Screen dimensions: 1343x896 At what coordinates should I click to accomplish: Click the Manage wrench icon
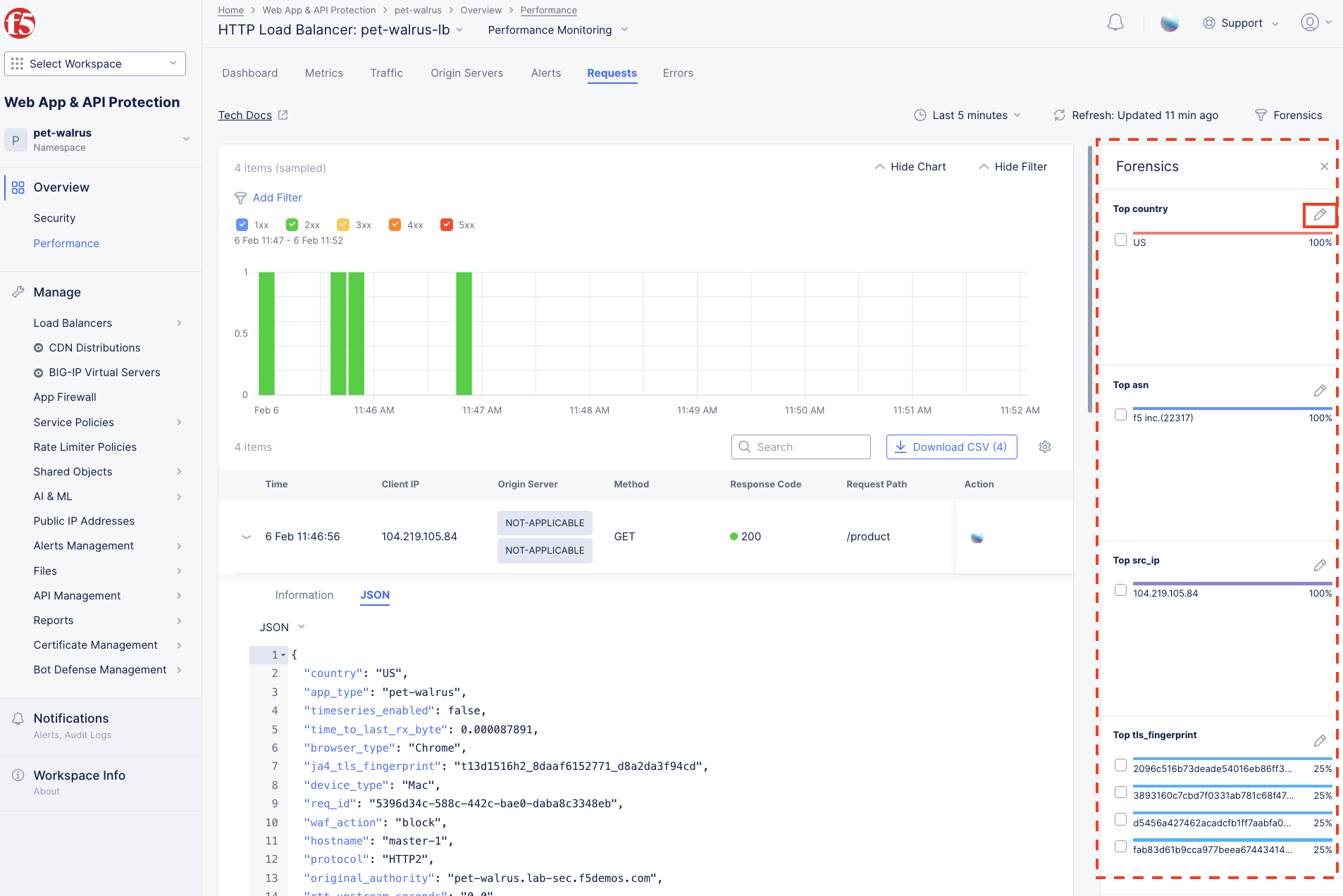tap(18, 292)
